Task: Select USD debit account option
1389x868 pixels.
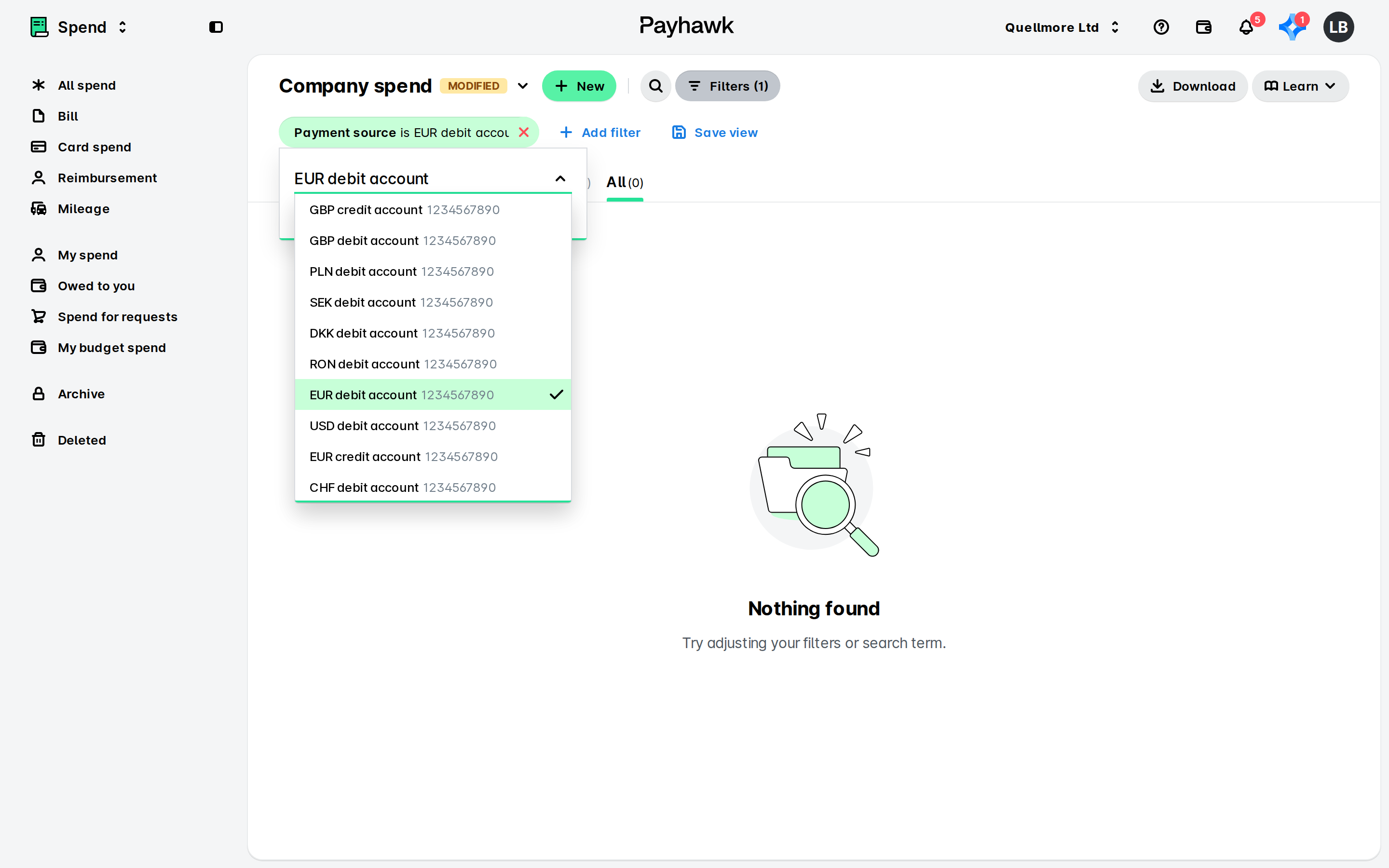Action: pos(433,426)
